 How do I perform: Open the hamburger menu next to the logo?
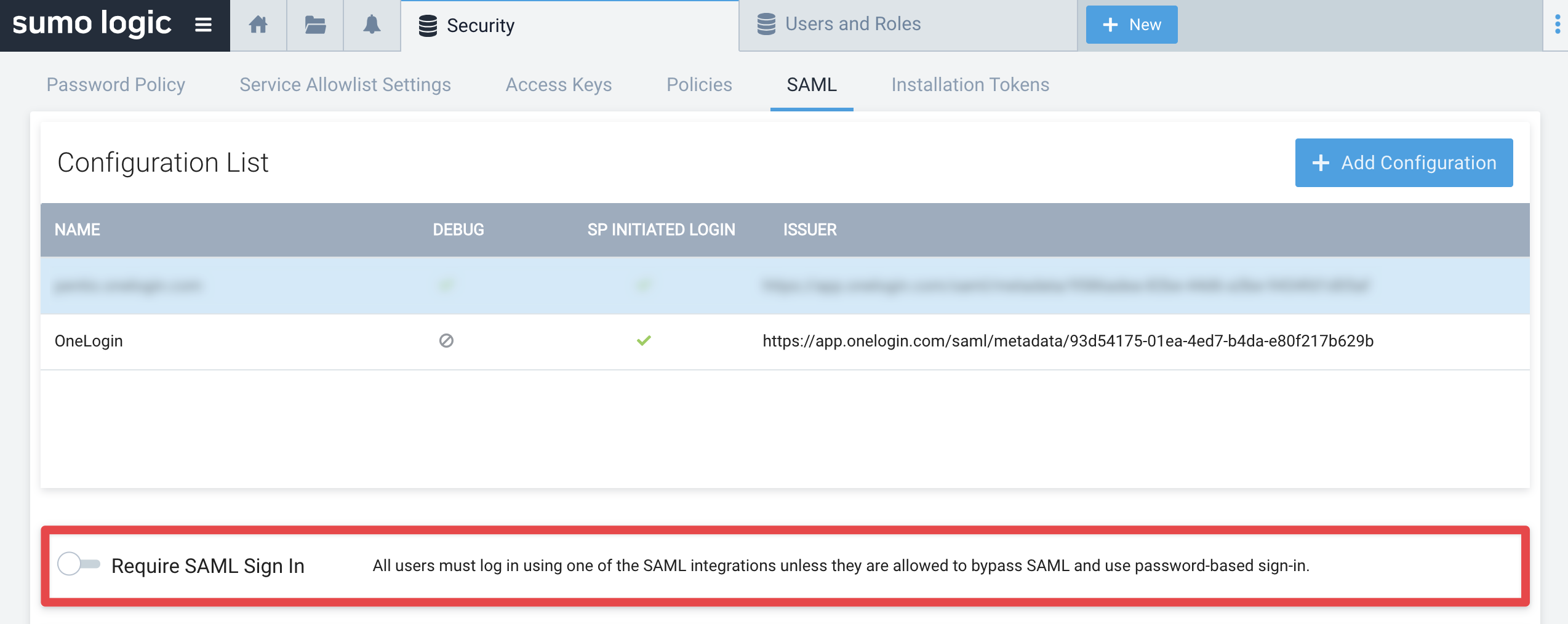[203, 25]
